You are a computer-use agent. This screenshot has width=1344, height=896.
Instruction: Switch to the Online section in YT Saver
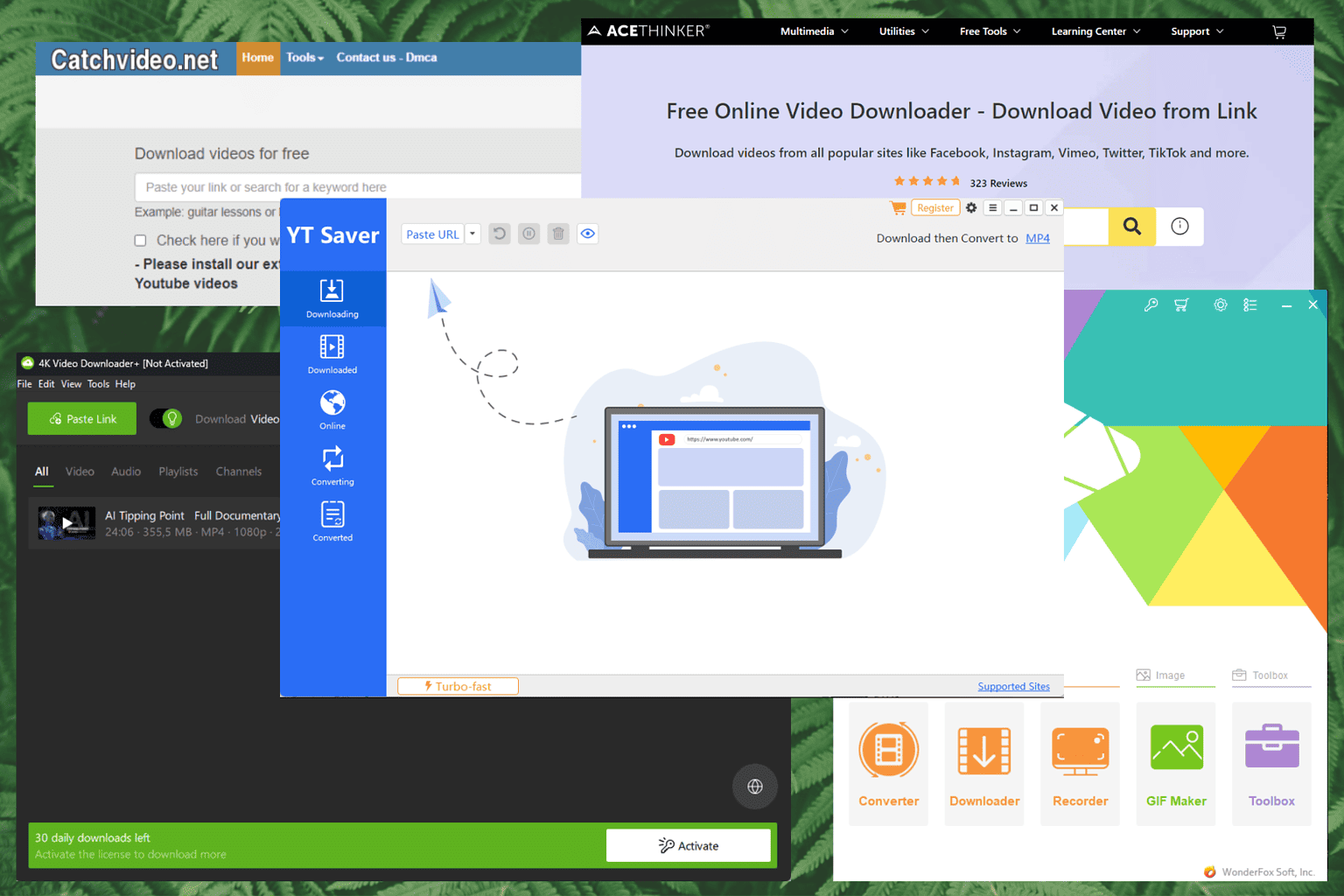(332, 409)
